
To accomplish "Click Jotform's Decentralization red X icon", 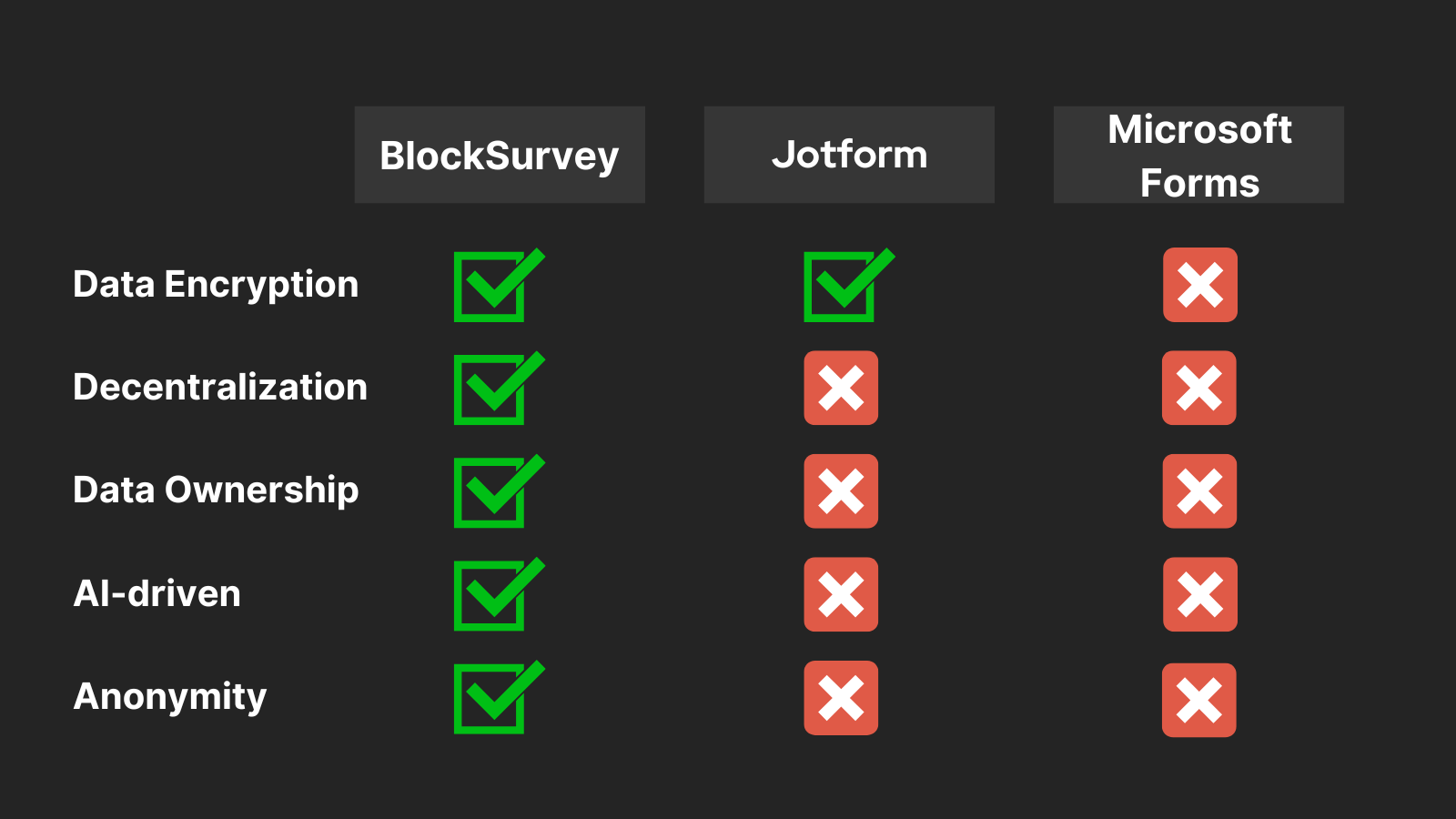I will tap(841, 388).
